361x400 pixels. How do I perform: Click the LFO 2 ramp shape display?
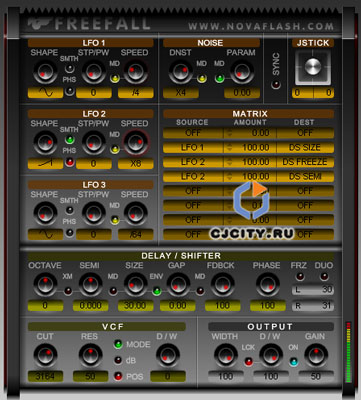coord(45,163)
